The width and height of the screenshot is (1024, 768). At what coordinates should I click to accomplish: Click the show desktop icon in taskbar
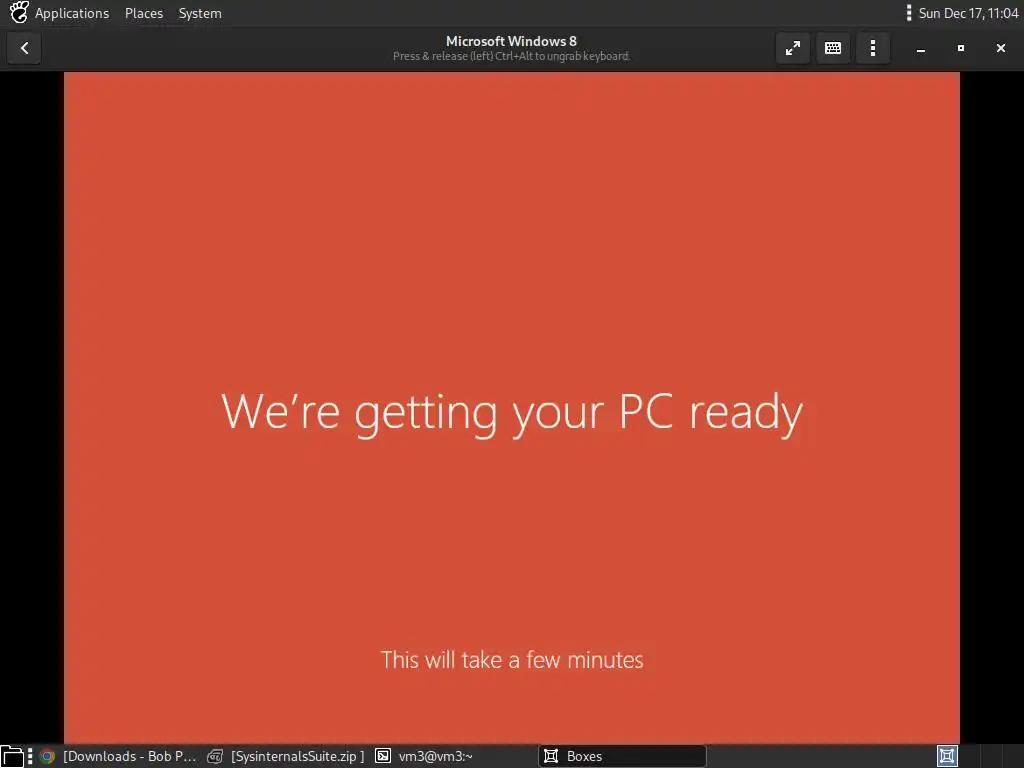click(12, 756)
